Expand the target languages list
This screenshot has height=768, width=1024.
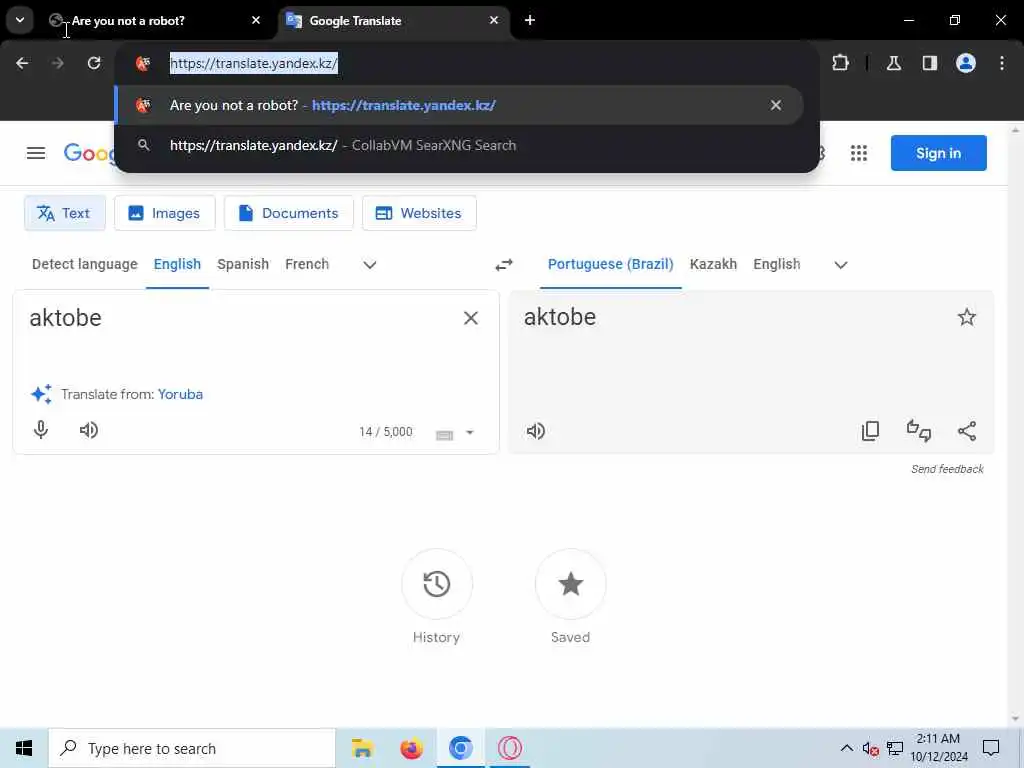click(840, 264)
